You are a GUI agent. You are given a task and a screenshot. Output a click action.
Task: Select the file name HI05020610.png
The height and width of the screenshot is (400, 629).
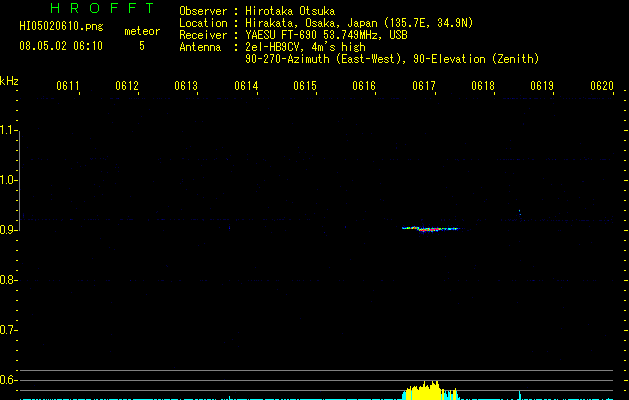coord(61,27)
